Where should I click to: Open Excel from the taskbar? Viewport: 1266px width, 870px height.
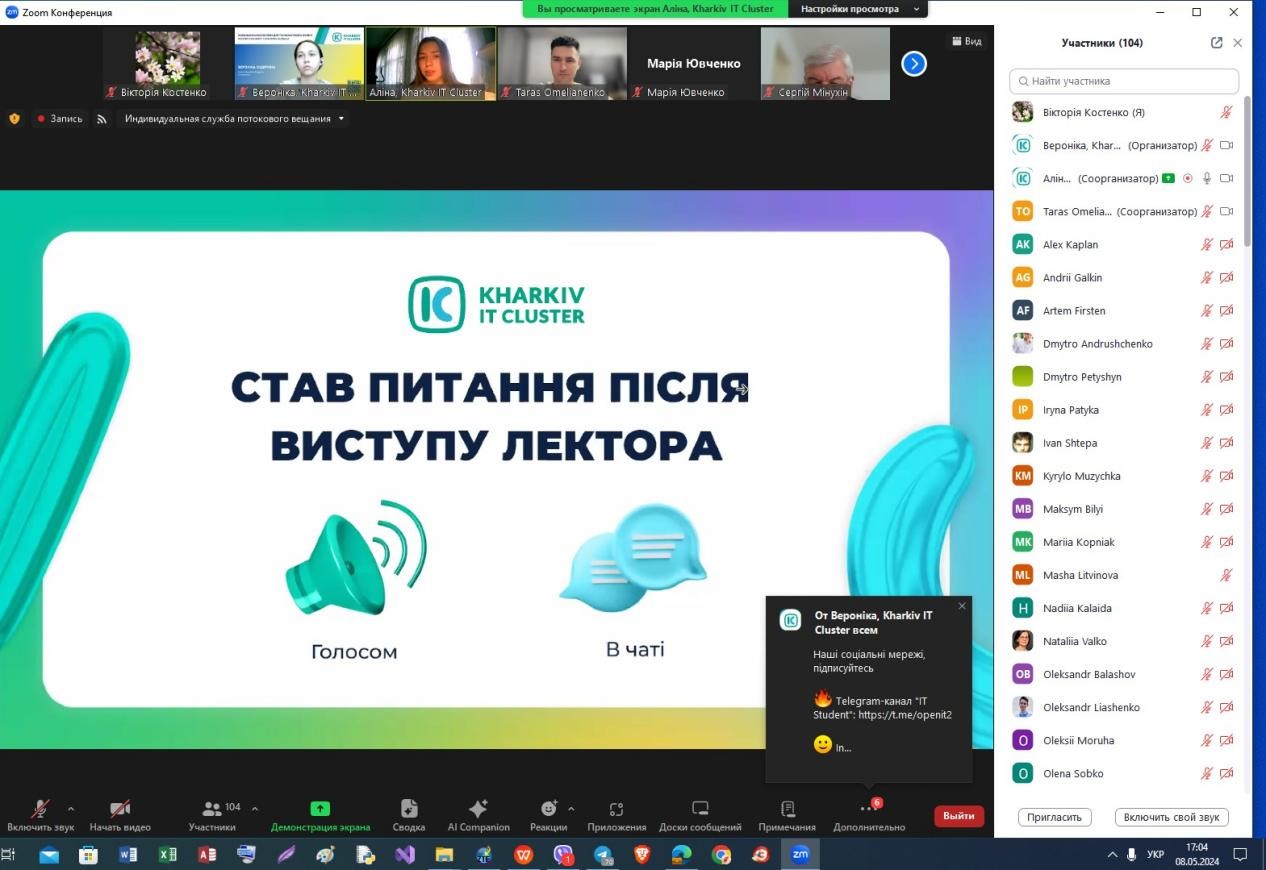pos(167,855)
